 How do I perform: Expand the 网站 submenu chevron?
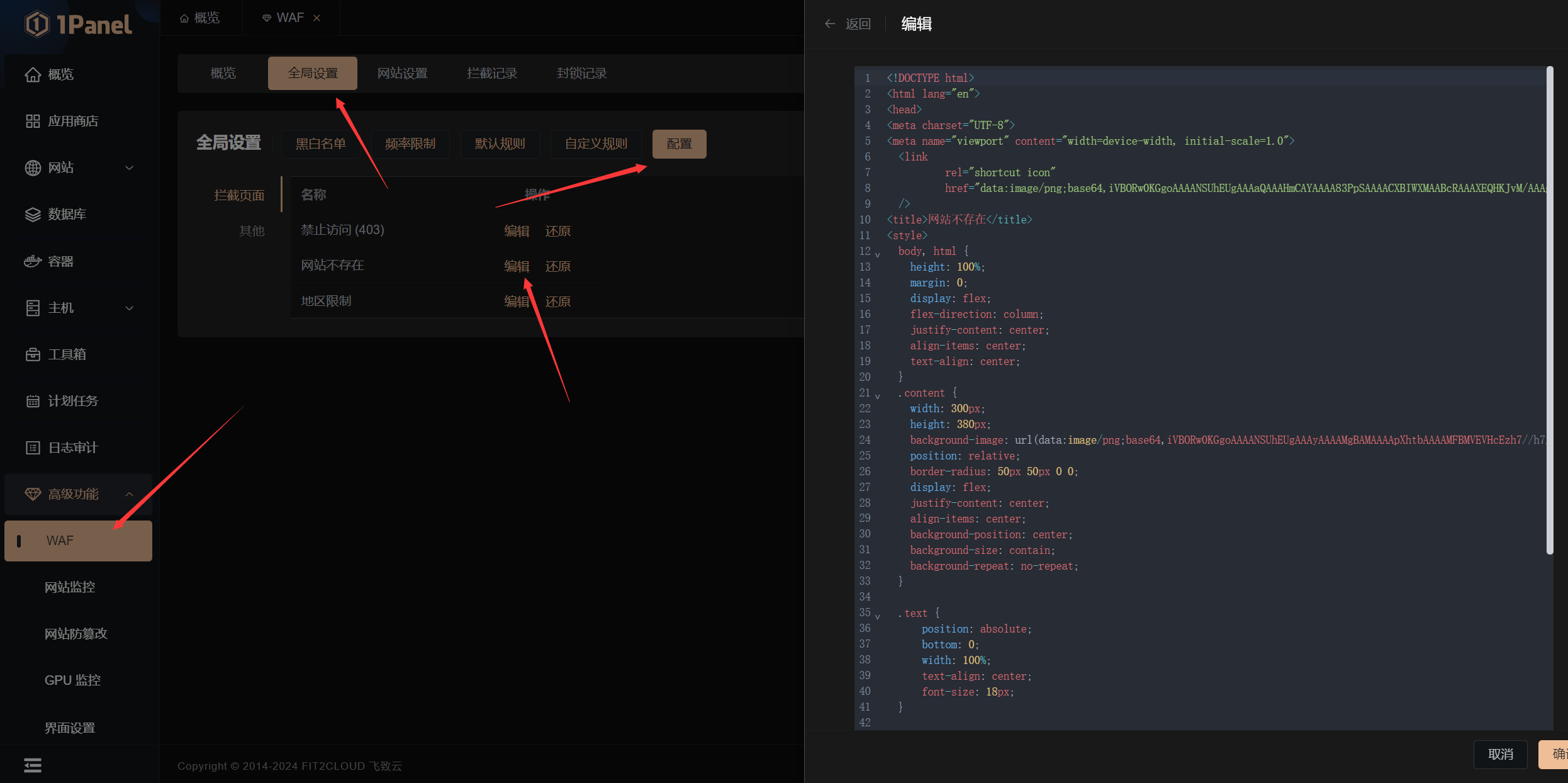click(x=130, y=167)
